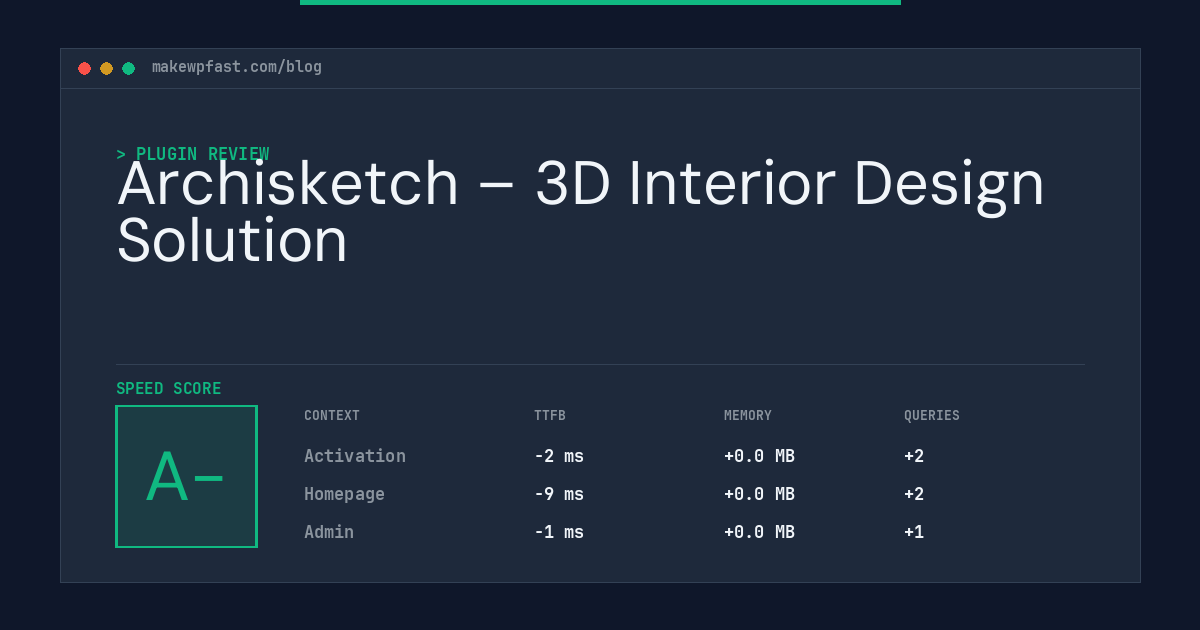
Task: Click the TTFB column header
Action: point(550,416)
